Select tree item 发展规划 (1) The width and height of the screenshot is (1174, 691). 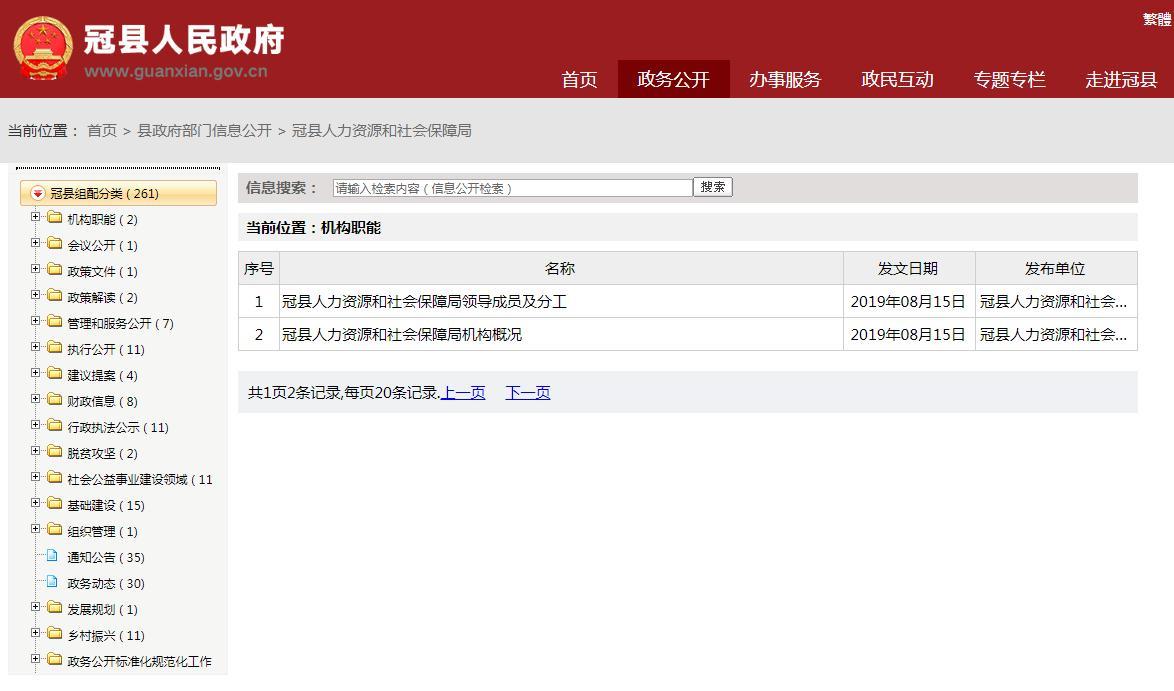tap(103, 610)
